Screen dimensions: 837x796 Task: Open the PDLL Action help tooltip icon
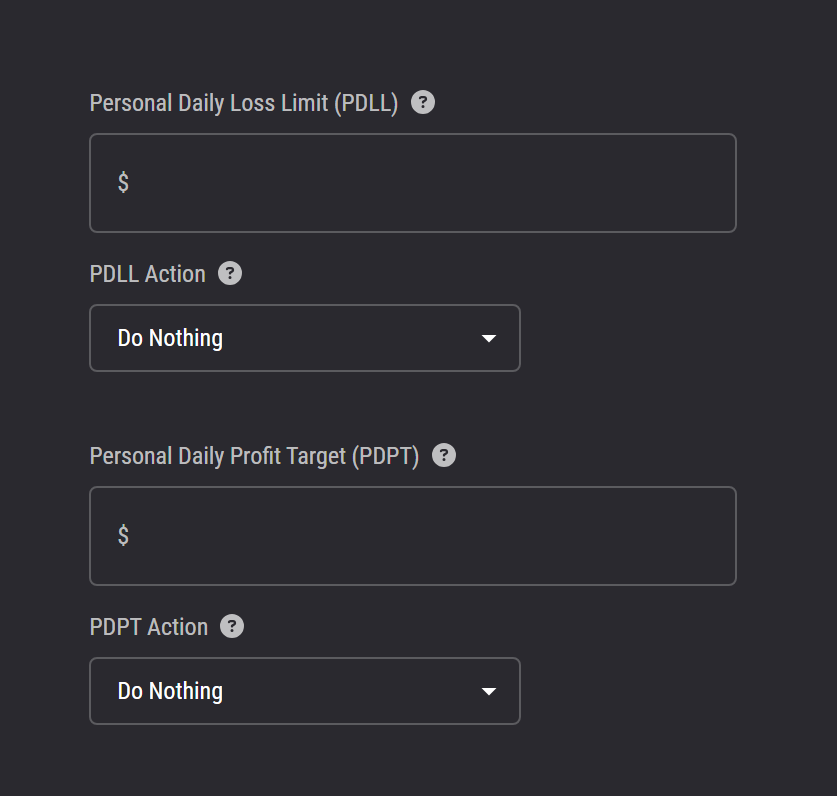[x=230, y=274]
